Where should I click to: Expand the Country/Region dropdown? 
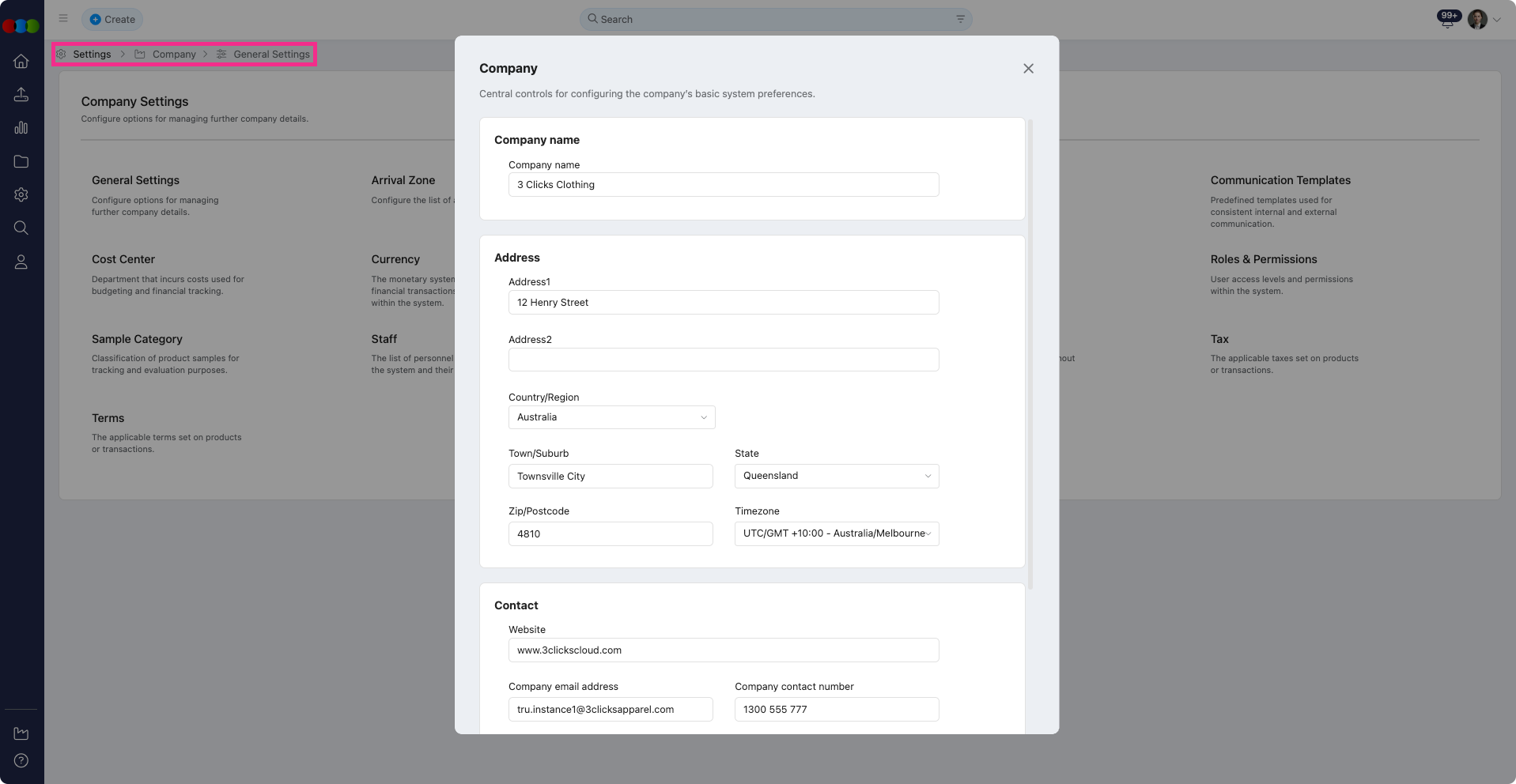point(611,417)
